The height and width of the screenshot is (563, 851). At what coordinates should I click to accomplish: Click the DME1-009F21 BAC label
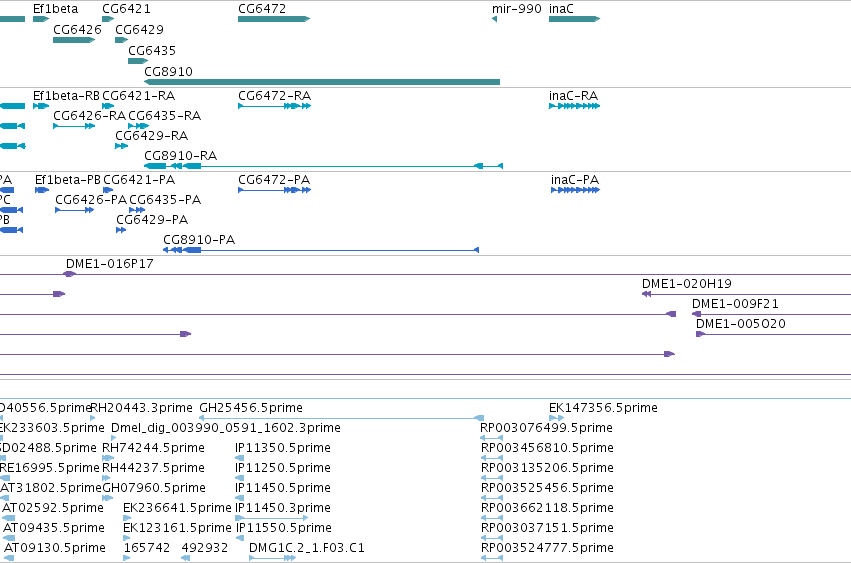pos(735,304)
